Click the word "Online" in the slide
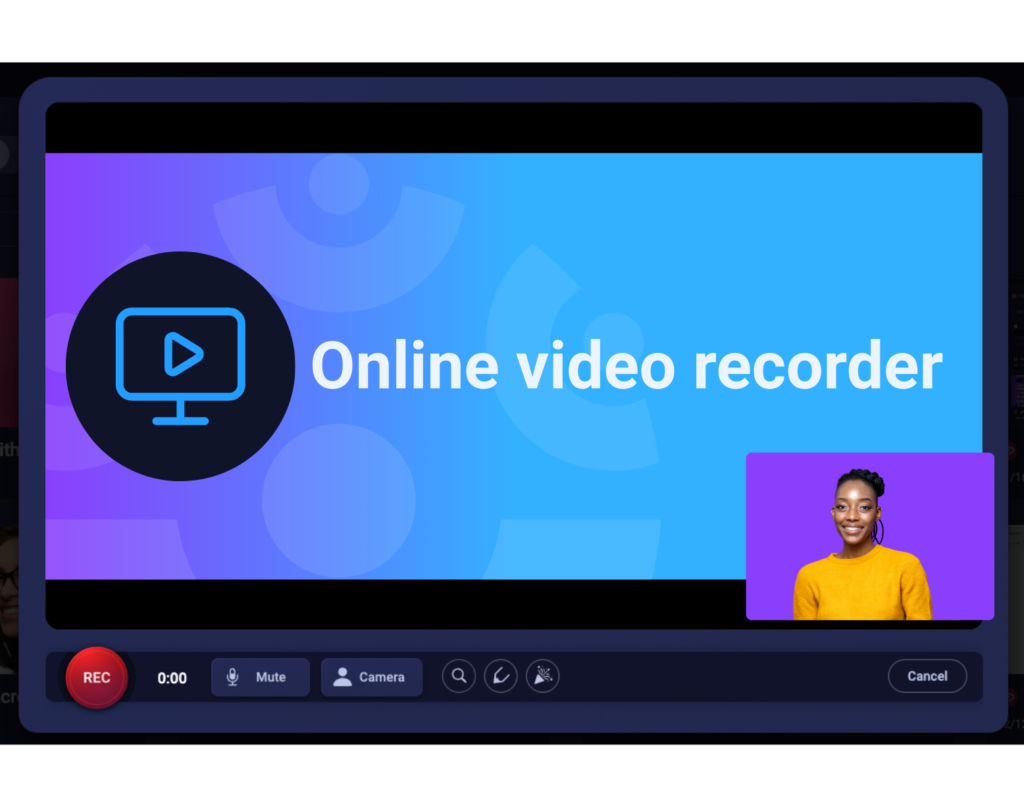The height and width of the screenshot is (807, 1024). click(404, 366)
